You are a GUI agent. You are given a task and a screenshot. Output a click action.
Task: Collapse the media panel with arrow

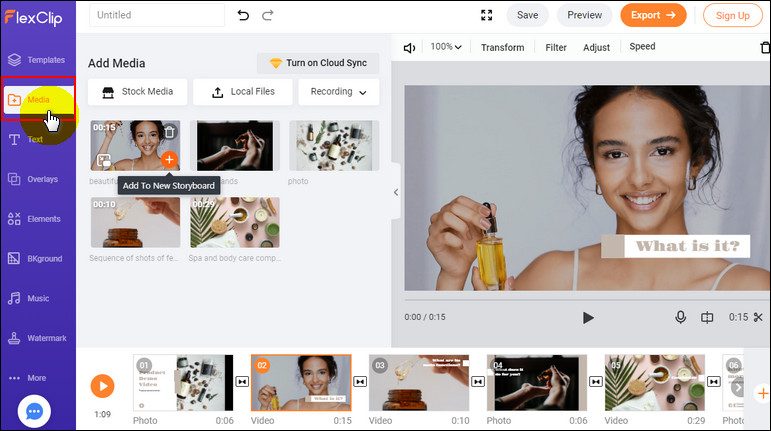coord(396,192)
